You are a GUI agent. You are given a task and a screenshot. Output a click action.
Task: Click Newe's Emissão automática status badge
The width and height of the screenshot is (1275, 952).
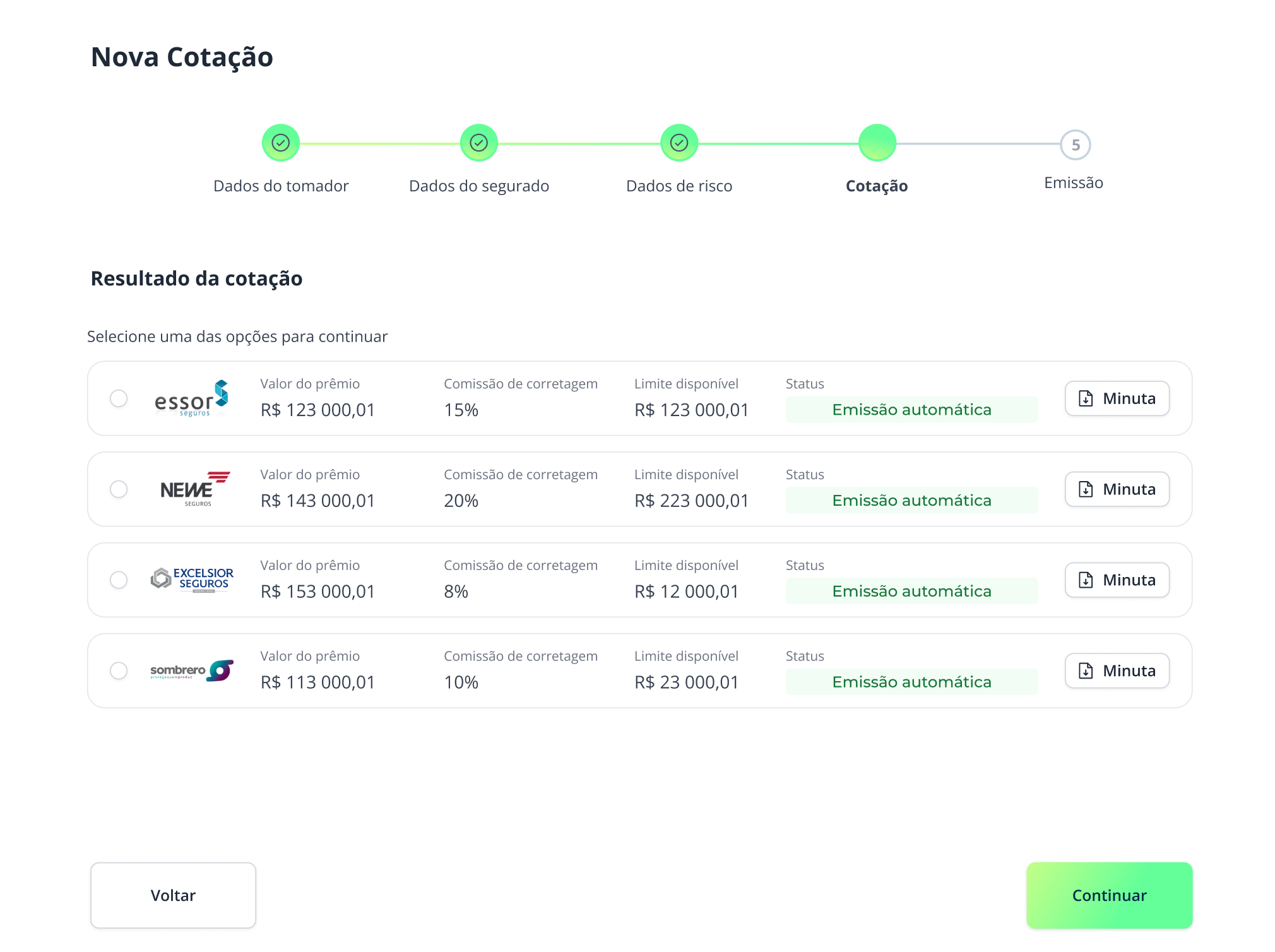[x=911, y=501]
